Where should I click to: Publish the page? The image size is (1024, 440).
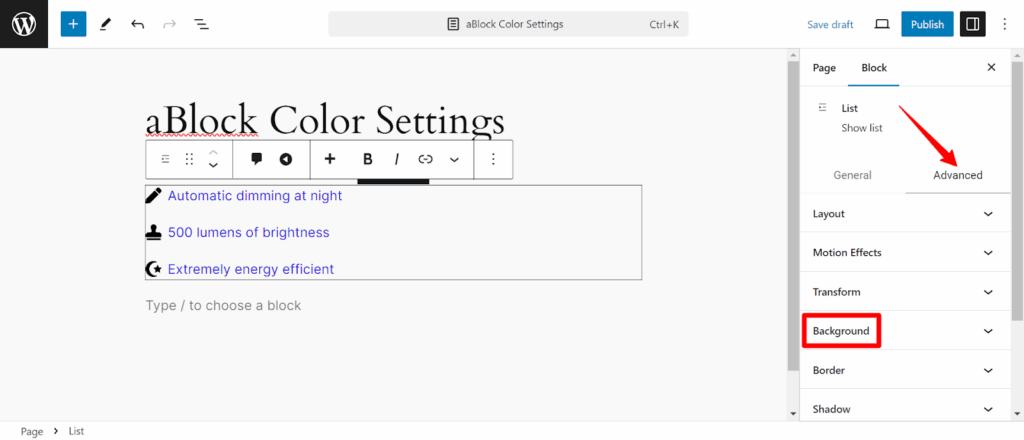pos(927,24)
